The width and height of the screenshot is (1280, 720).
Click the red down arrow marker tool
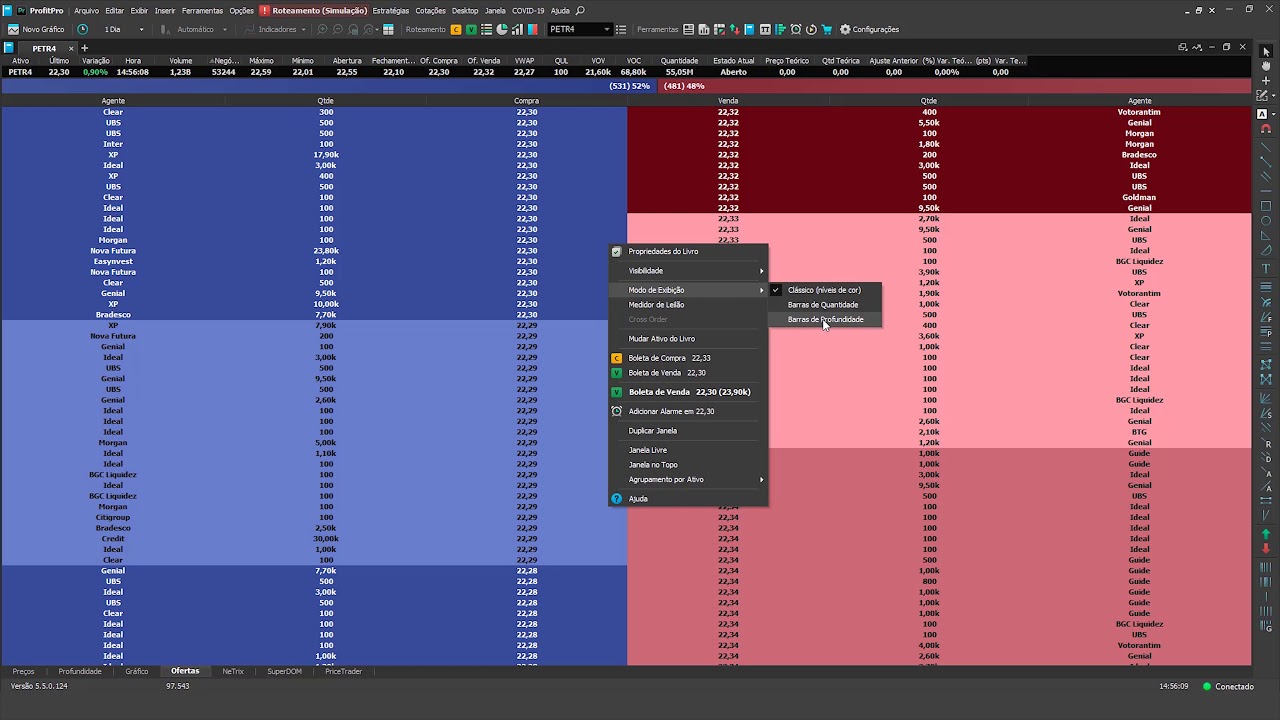click(1266, 549)
